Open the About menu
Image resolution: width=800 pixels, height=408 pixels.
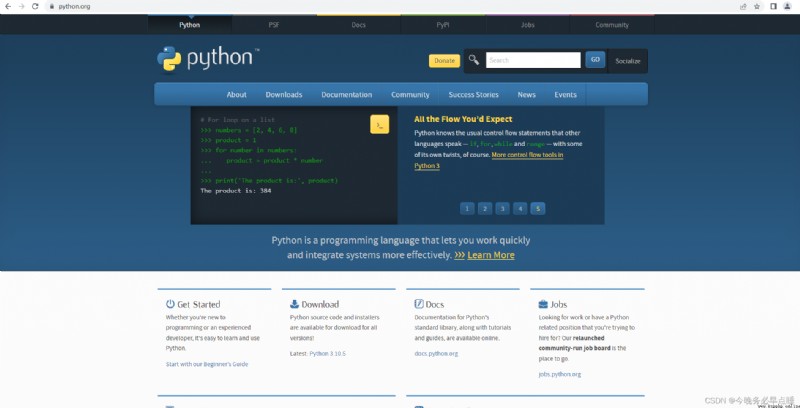point(237,95)
